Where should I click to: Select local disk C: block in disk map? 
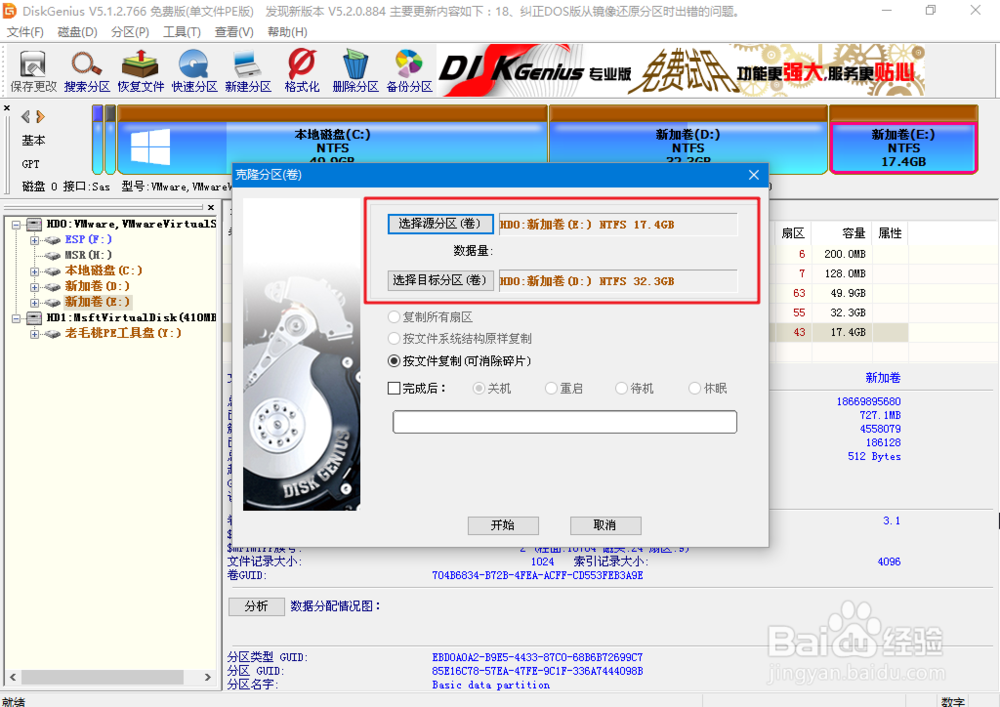click(332, 140)
